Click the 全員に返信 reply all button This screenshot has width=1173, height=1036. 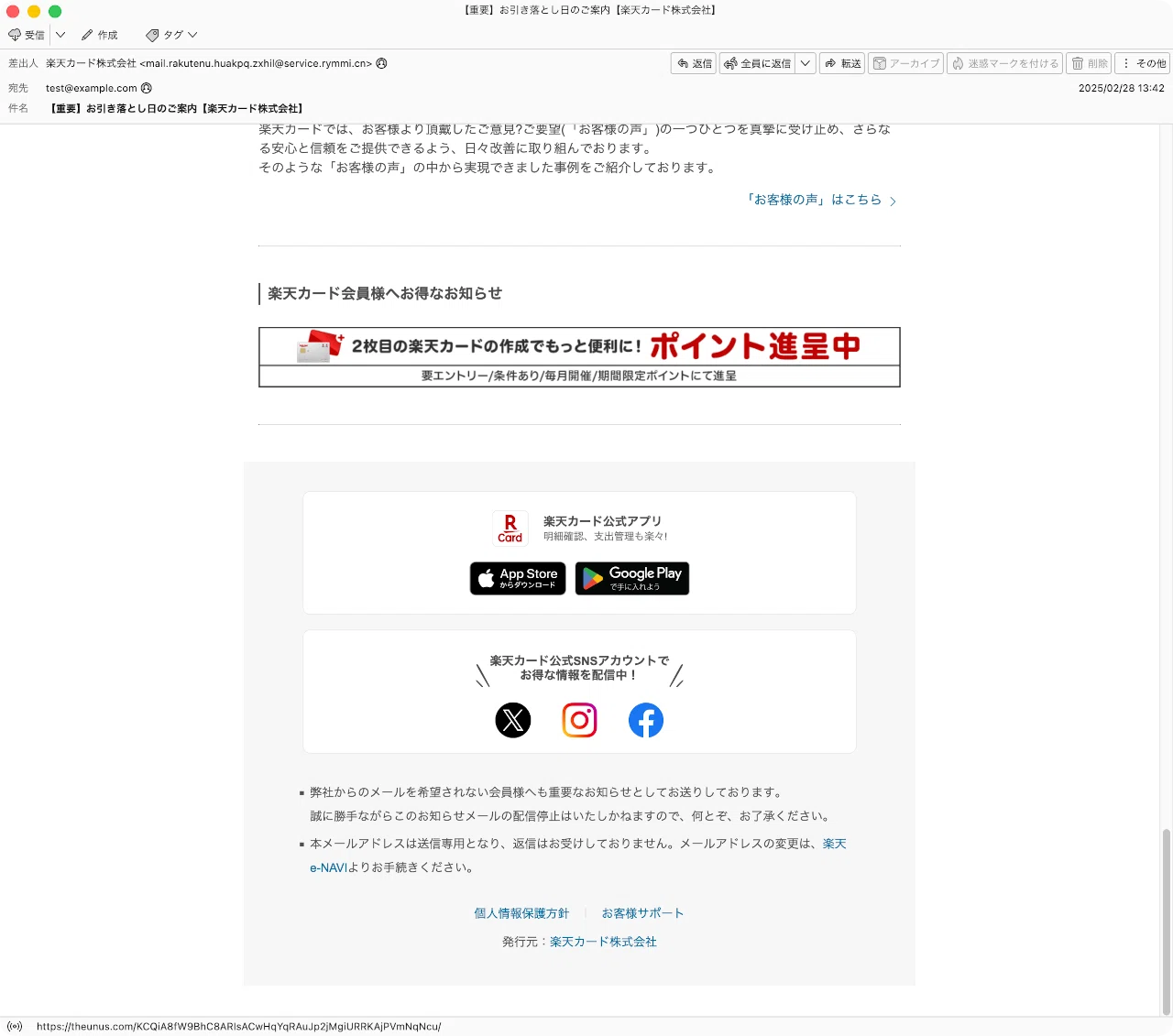[757, 63]
